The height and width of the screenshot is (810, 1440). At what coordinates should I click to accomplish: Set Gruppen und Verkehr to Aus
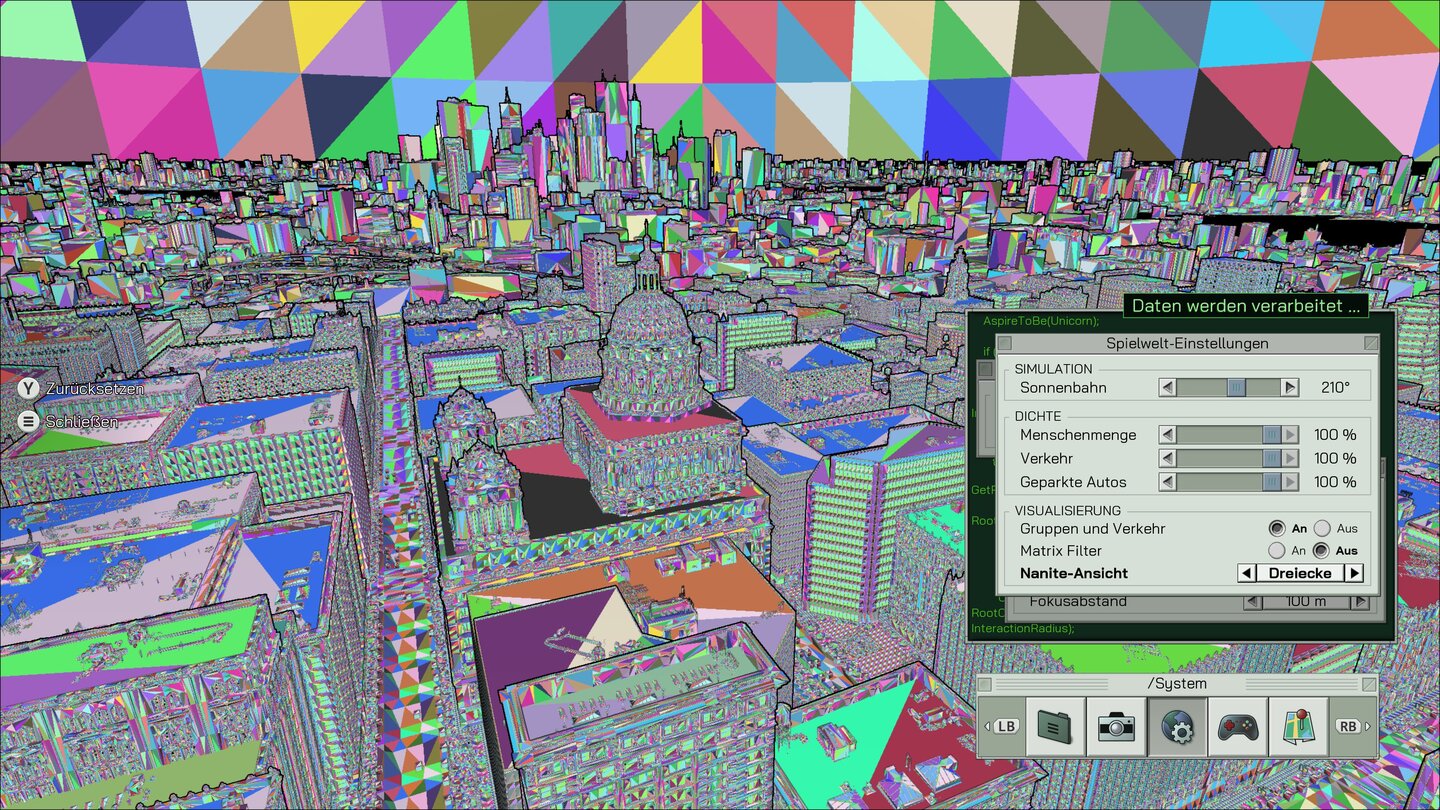[1322, 528]
